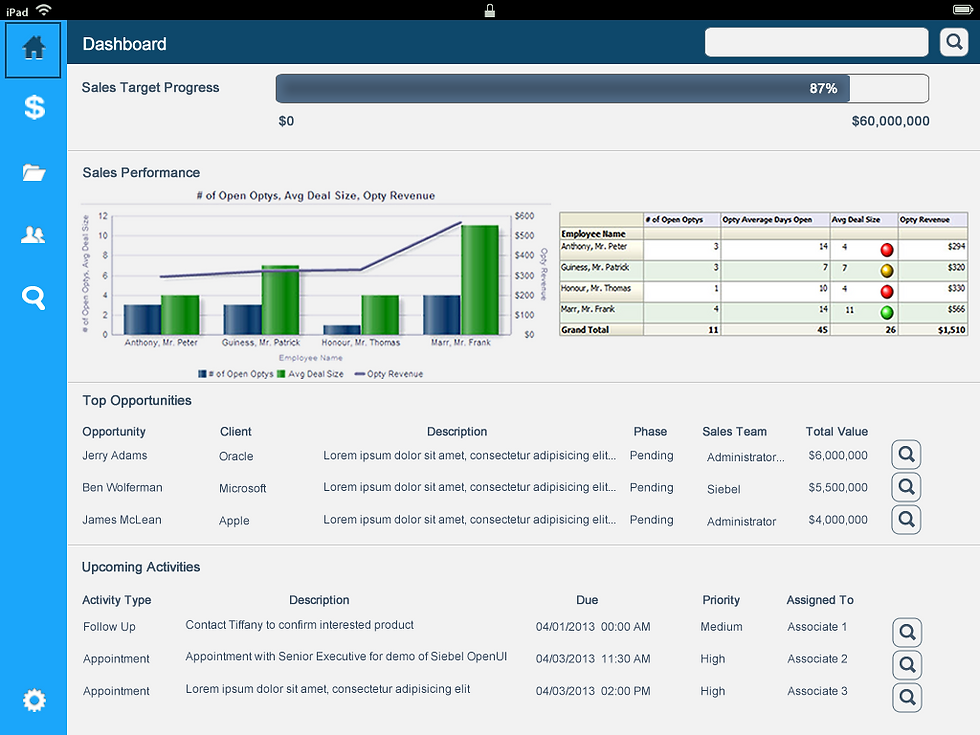Inspect the Associate 2 appointment magnifier
The width and height of the screenshot is (980, 735).
[907, 665]
